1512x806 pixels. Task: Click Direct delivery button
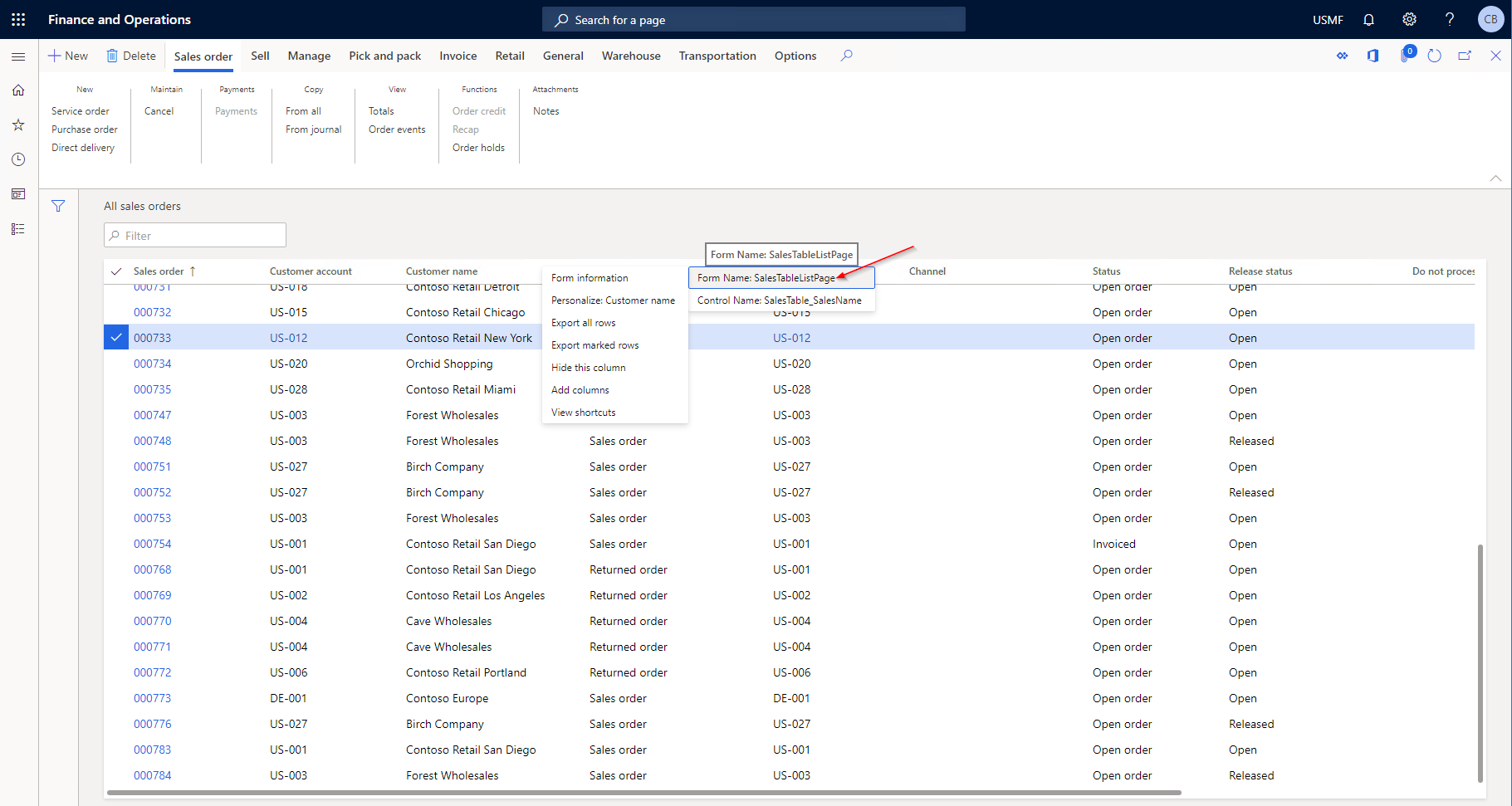[83, 148]
